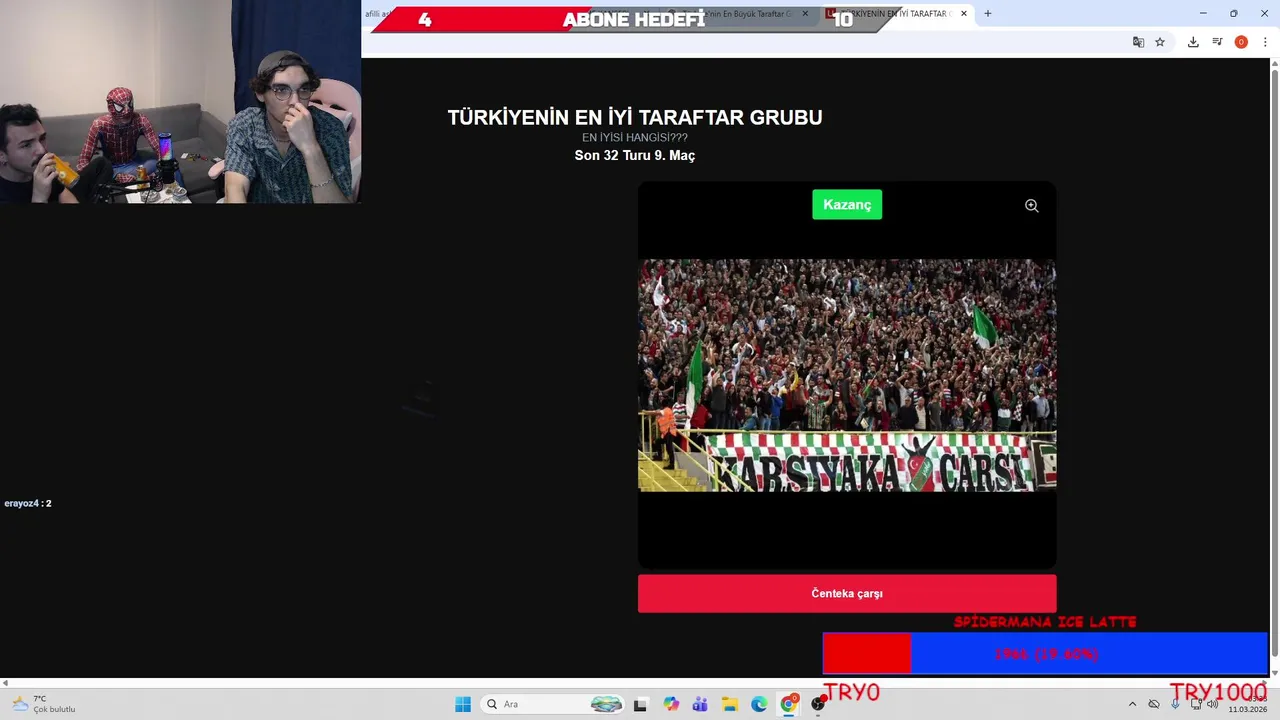Click the 'erayoz4 : 2' chat message
This screenshot has height=720, width=1280.
click(x=28, y=503)
